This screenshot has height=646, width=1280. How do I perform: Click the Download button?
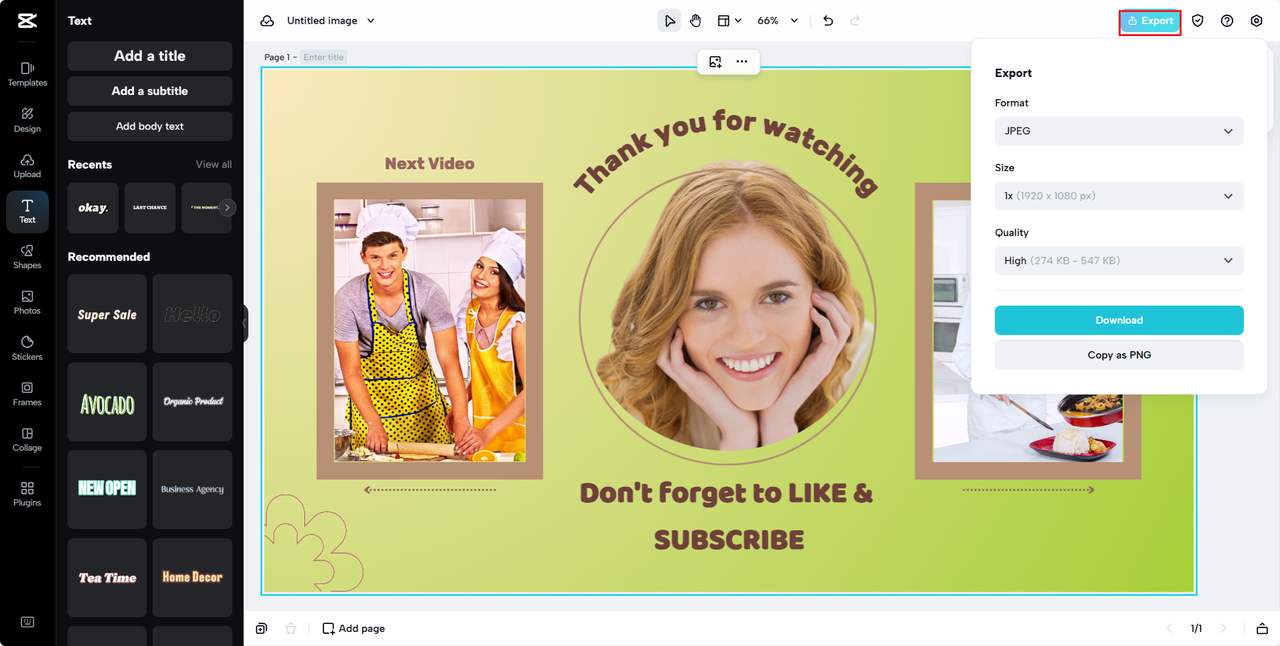click(1119, 320)
